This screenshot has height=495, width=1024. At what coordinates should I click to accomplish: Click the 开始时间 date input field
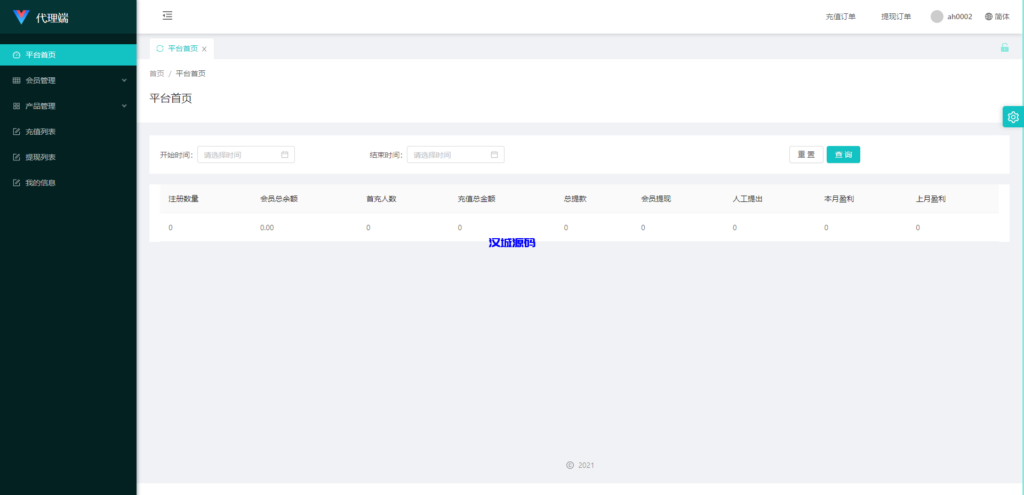(246, 155)
